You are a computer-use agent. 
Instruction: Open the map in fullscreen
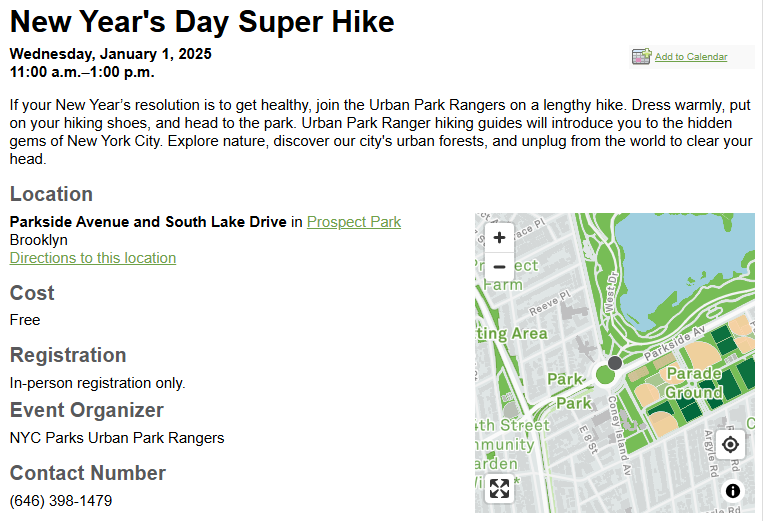tap(499, 488)
